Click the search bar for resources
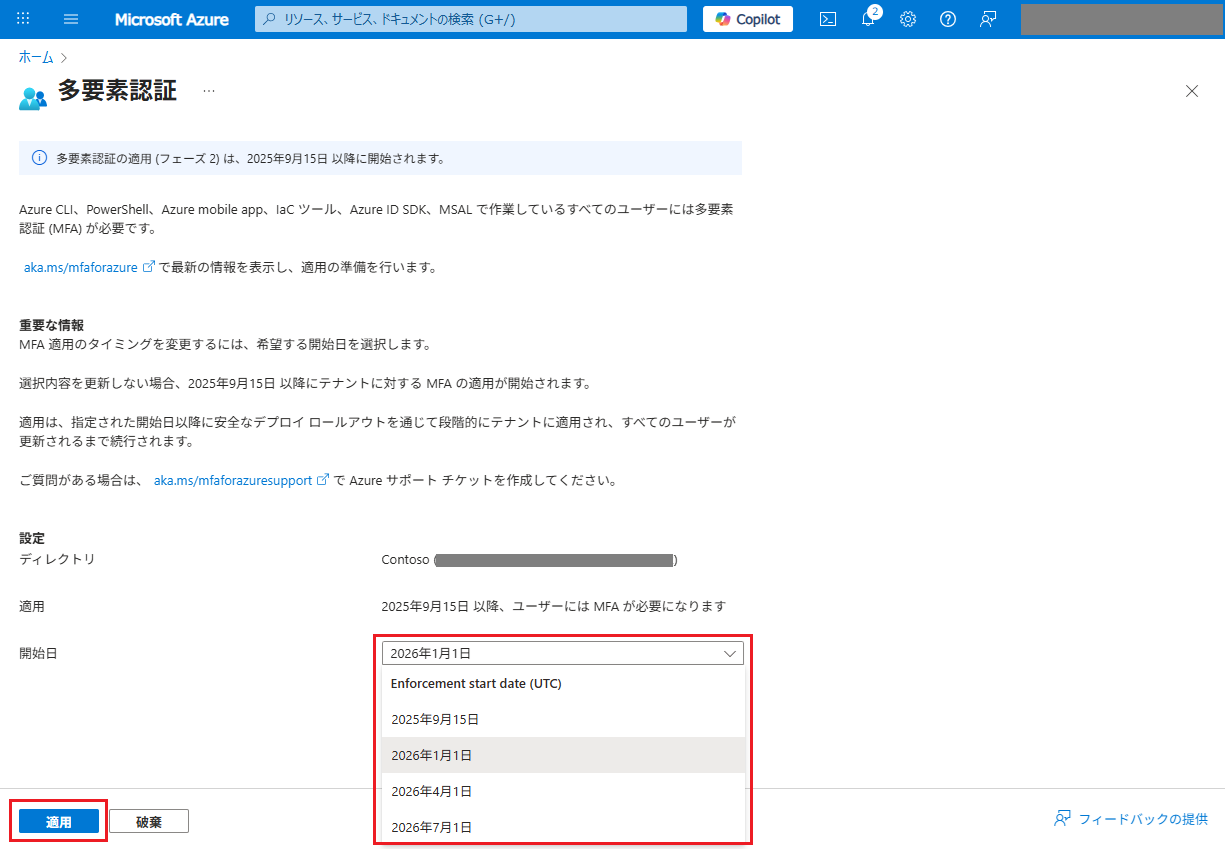Screen dimensions: 1225x849 (x=470, y=18)
